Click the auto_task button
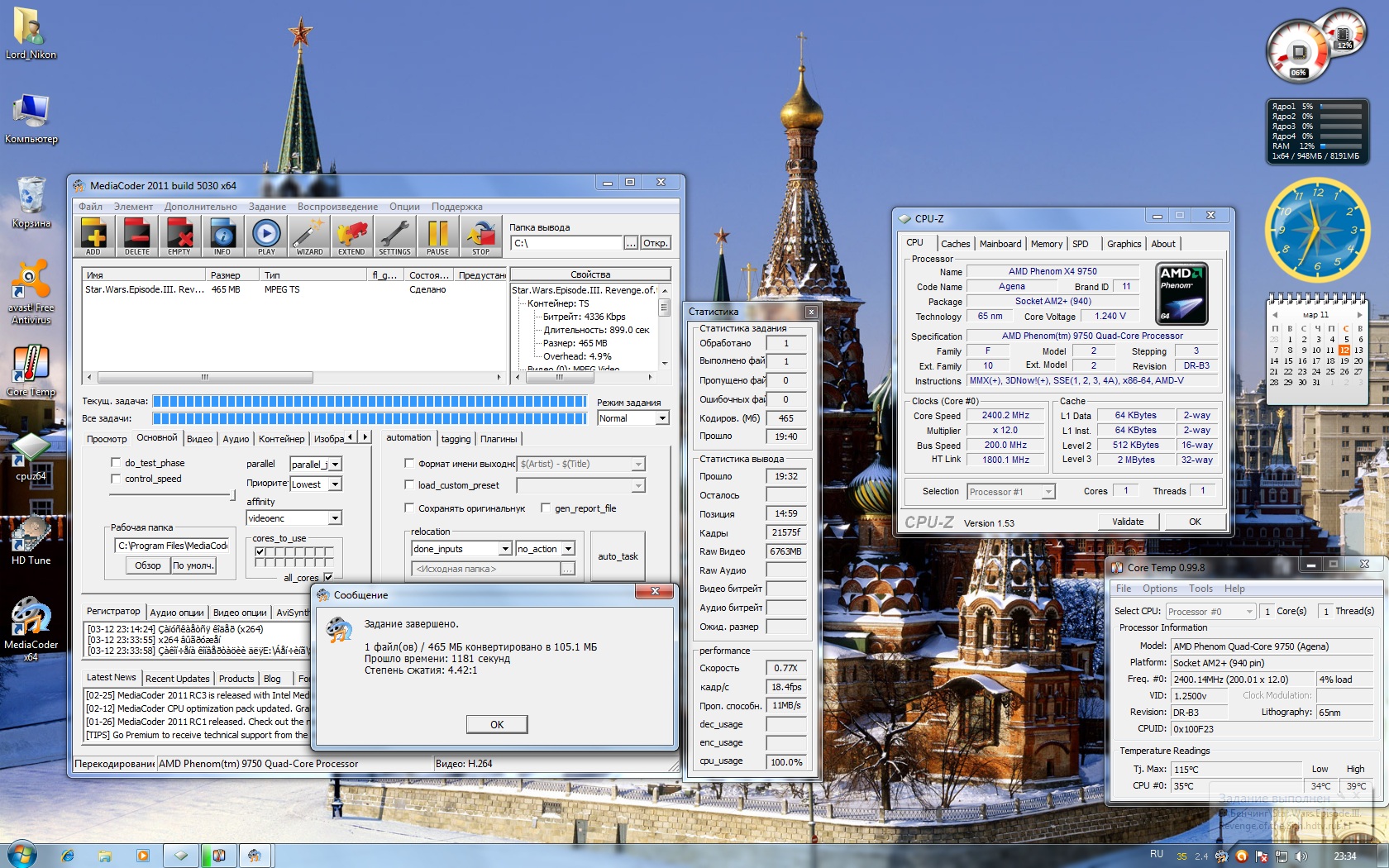This screenshot has width=1389, height=868. click(x=618, y=556)
